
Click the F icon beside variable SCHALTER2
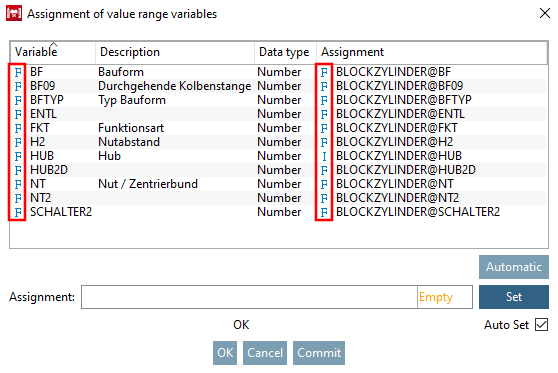click(18, 212)
